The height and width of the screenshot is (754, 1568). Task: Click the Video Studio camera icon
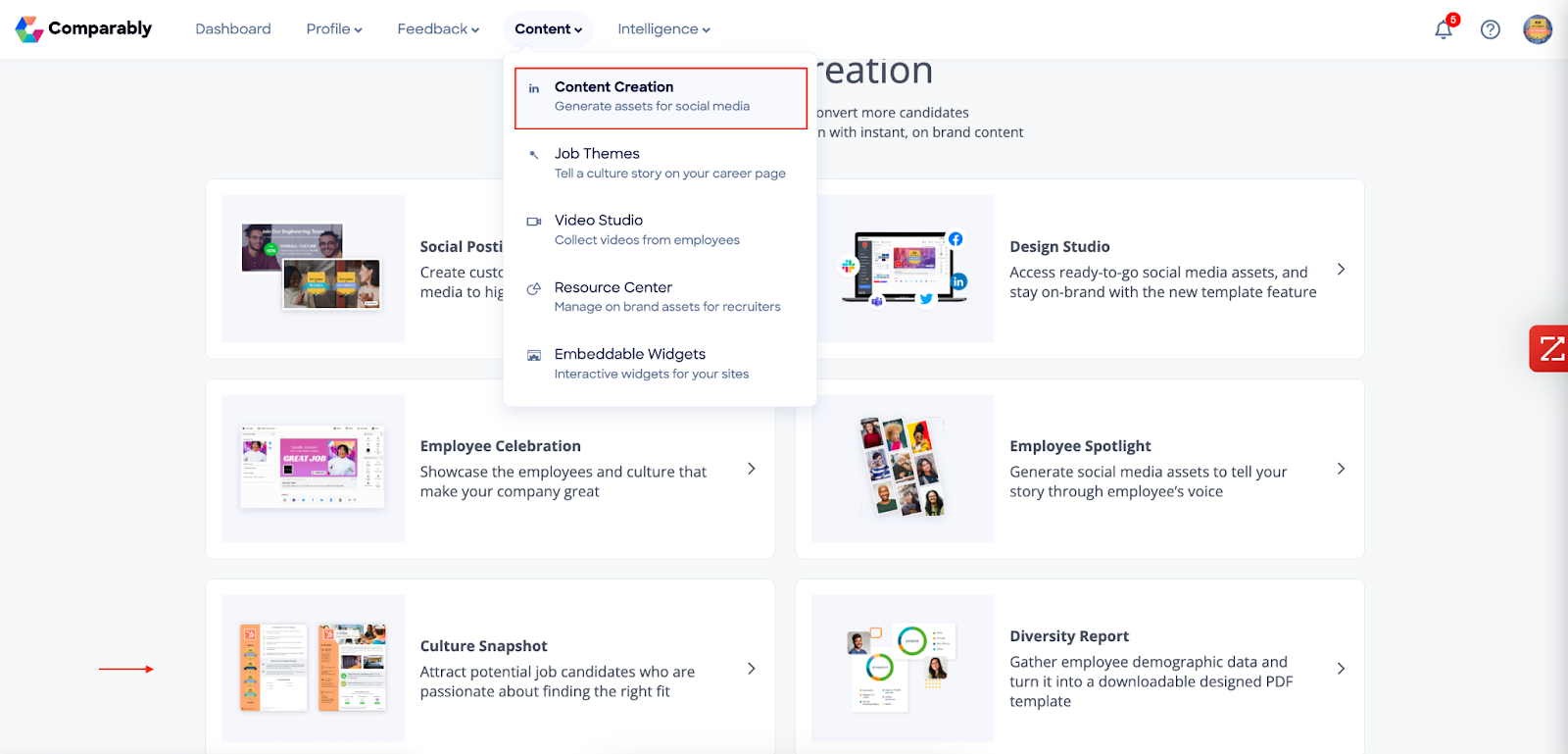coord(534,222)
